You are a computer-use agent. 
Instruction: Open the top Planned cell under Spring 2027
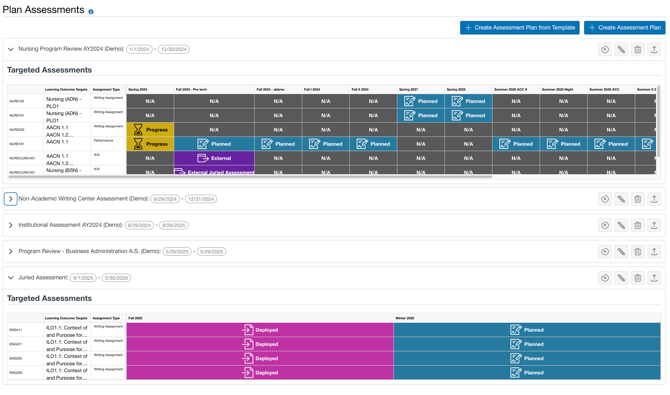coord(421,101)
